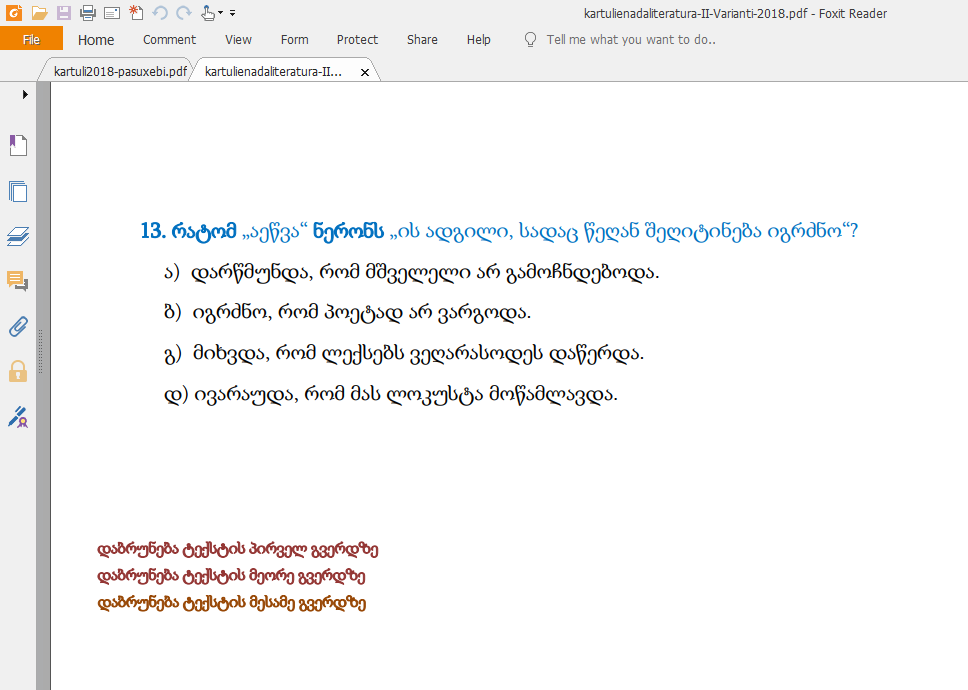The width and height of the screenshot is (968, 690).
Task: Open the Layers panel
Action: (x=18, y=236)
